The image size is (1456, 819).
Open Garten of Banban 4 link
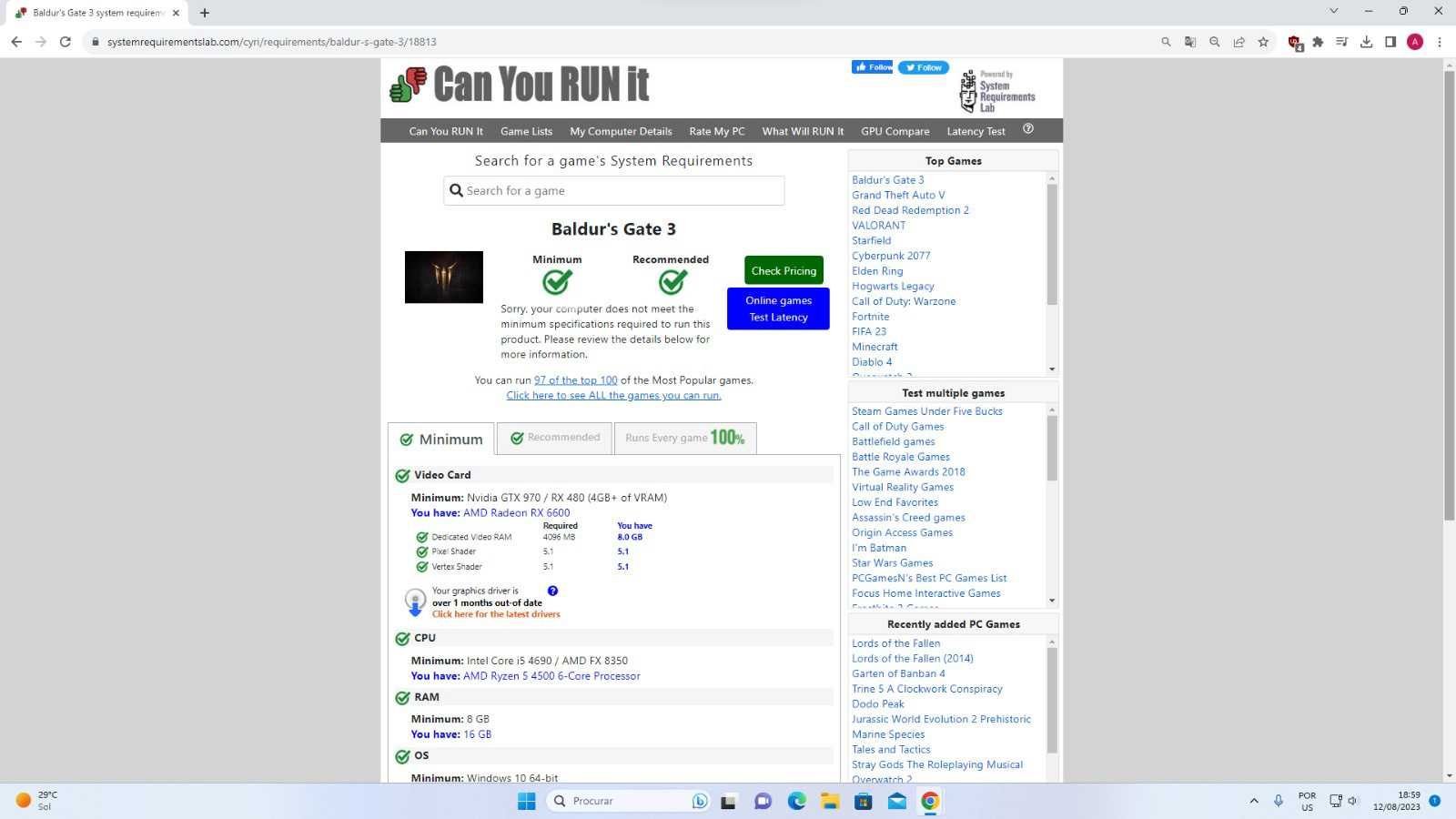pos(898,673)
